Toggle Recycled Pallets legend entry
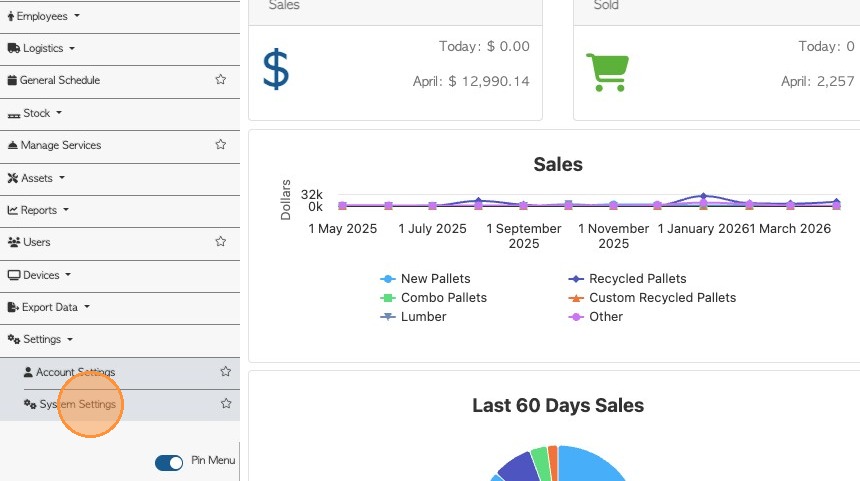The height and width of the screenshot is (481, 860). (x=627, y=279)
